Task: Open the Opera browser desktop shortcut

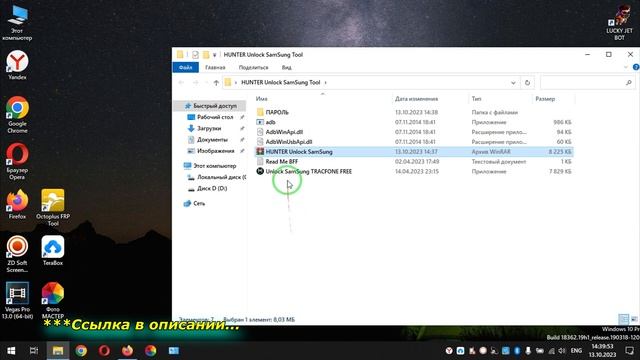Action: [17, 161]
